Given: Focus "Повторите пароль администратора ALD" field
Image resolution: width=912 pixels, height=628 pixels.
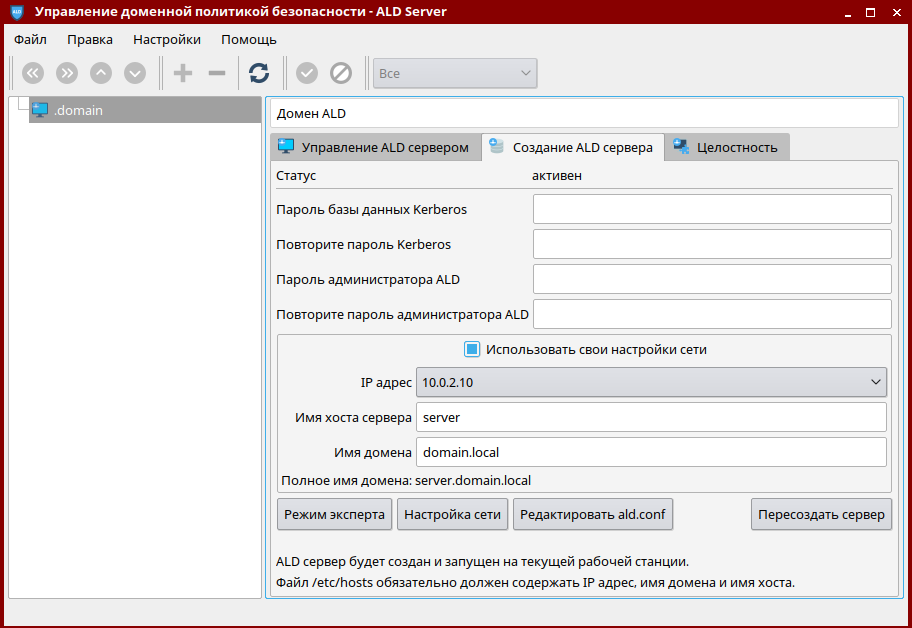Looking at the screenshot, I should point(712,314).
